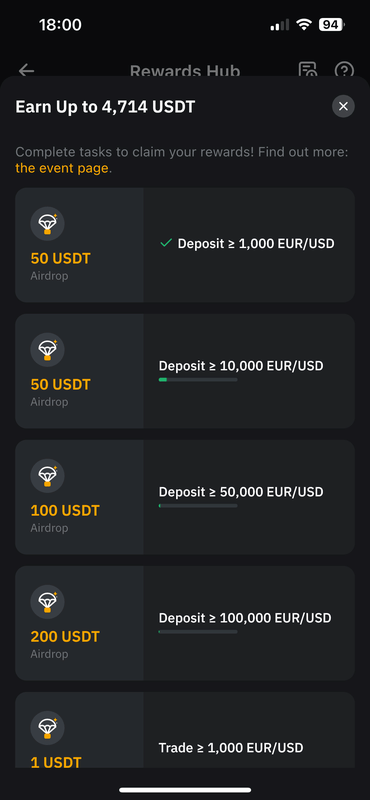
Task: Open the rewards history icon in header
Action: (x=308, y=70)
